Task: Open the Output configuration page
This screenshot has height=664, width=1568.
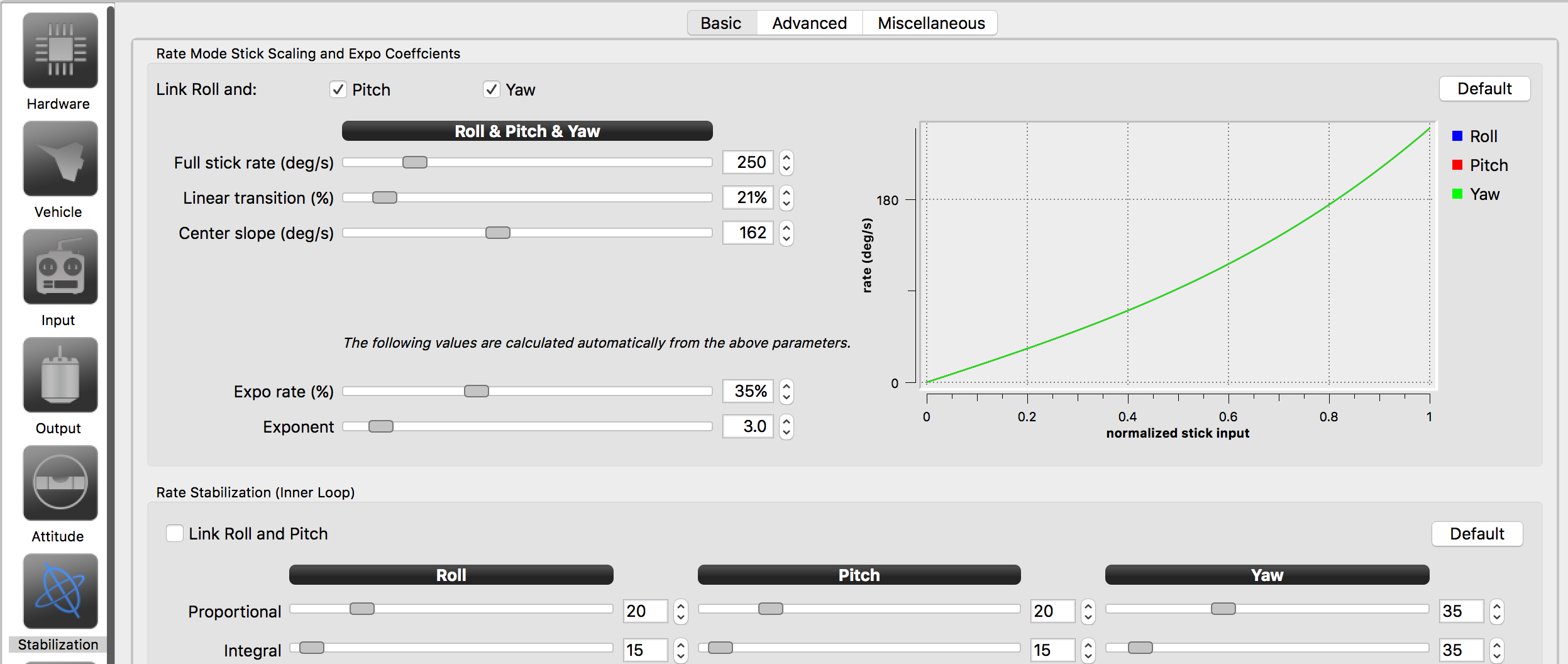Action: [x=60, y=375]
